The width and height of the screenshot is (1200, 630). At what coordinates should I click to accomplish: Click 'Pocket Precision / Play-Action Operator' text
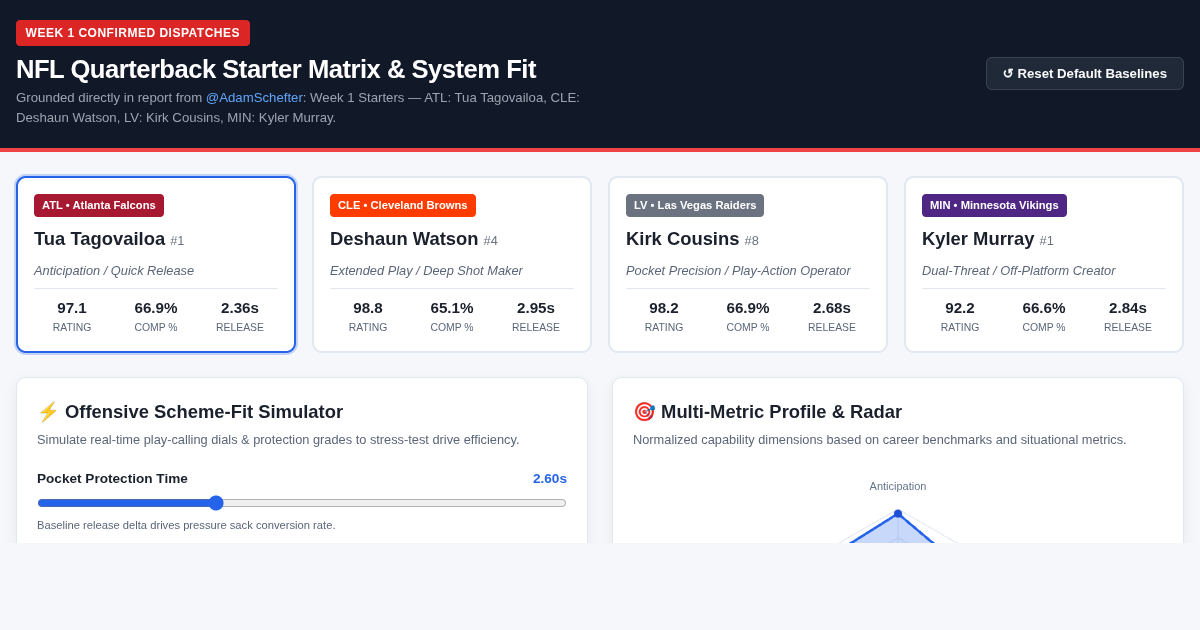[x=738, y=270]
